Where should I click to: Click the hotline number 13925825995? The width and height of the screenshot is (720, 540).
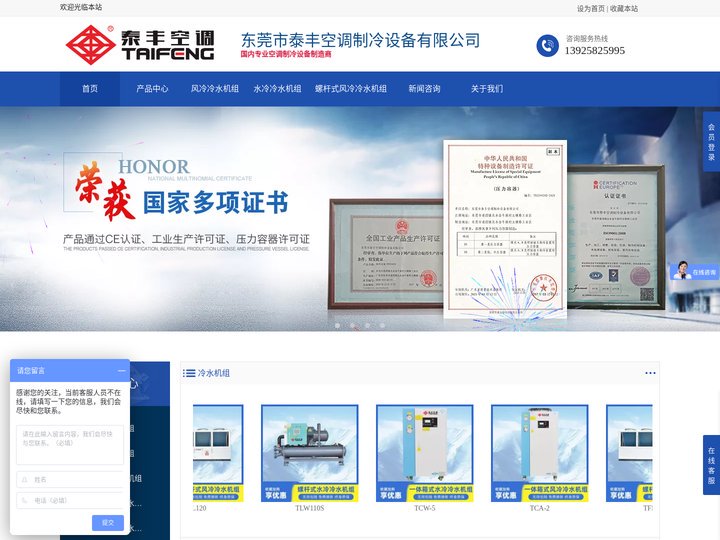(595, 51)
